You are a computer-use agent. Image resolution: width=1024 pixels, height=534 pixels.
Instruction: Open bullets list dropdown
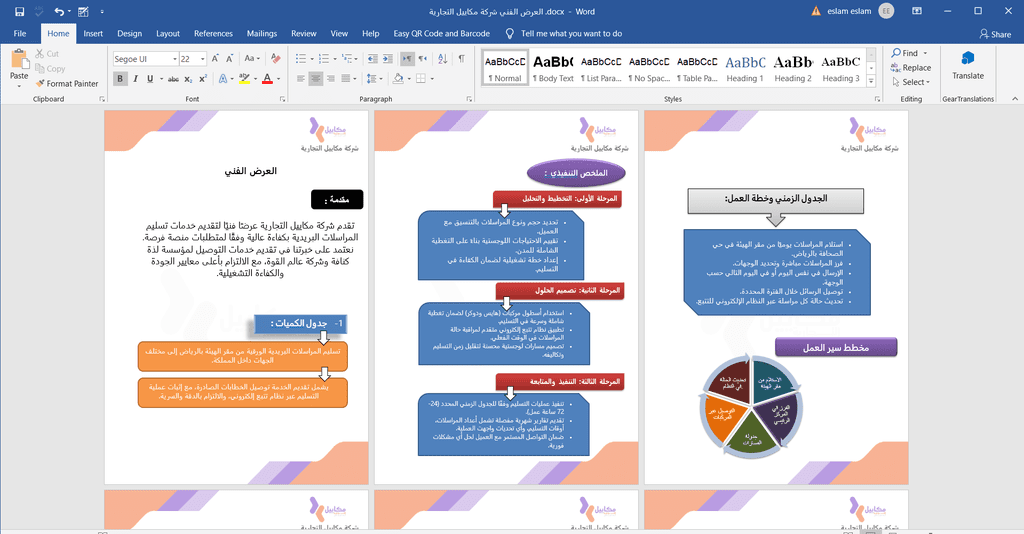pyautogui.click(x=311, y=59)
